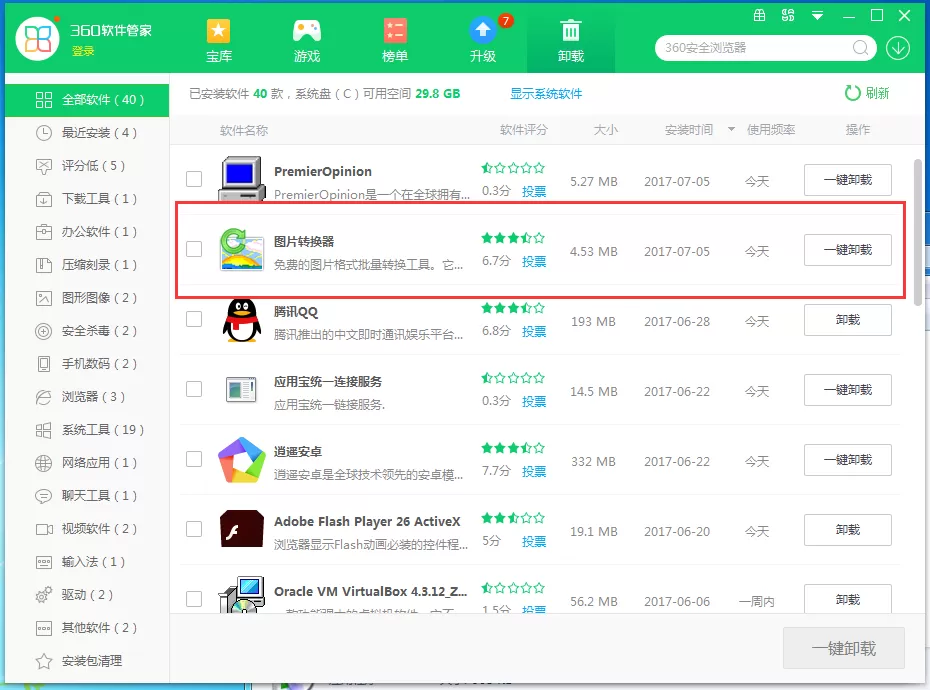Screen dimensions: 930x690
Task: Click the search magnifier icon
Action: (860, 48)
